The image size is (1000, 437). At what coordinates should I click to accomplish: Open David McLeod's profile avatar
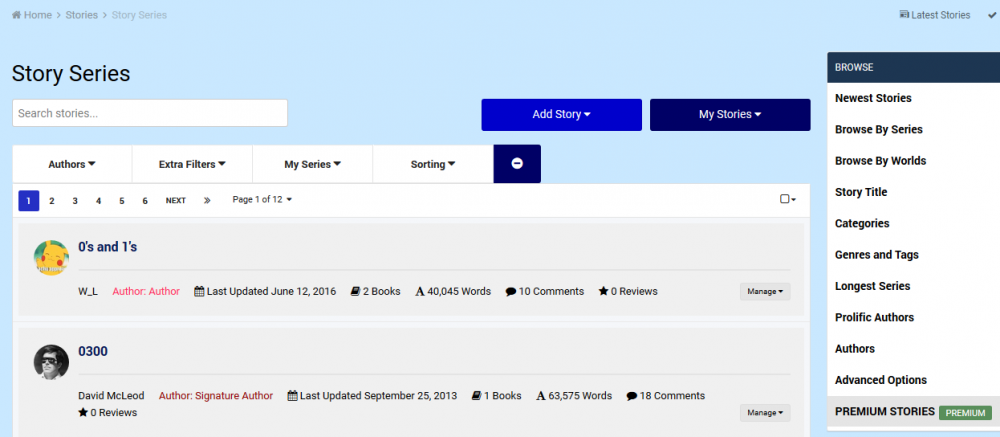tap(51, 361)
